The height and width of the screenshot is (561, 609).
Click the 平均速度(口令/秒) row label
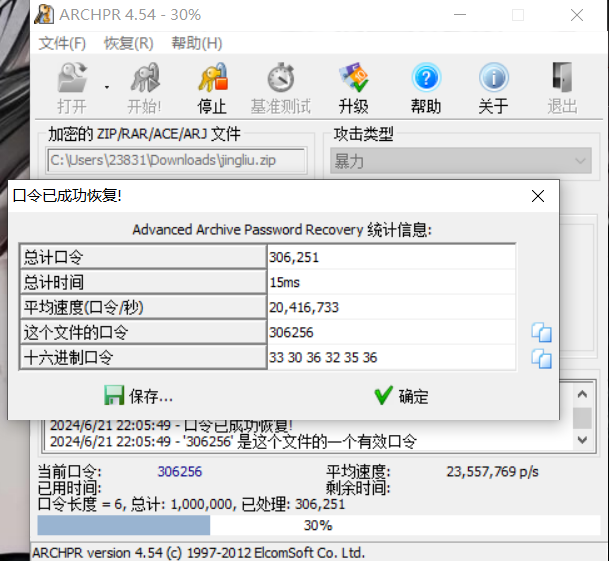(143, 307)
